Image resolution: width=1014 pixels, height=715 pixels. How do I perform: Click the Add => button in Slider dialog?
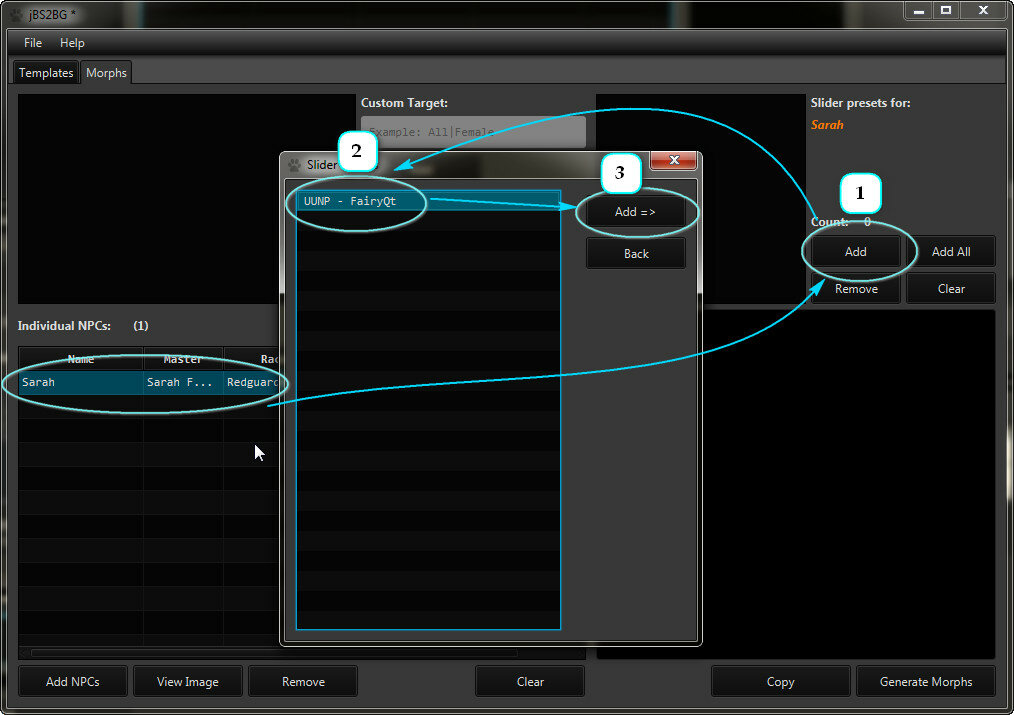coord(635,212)
